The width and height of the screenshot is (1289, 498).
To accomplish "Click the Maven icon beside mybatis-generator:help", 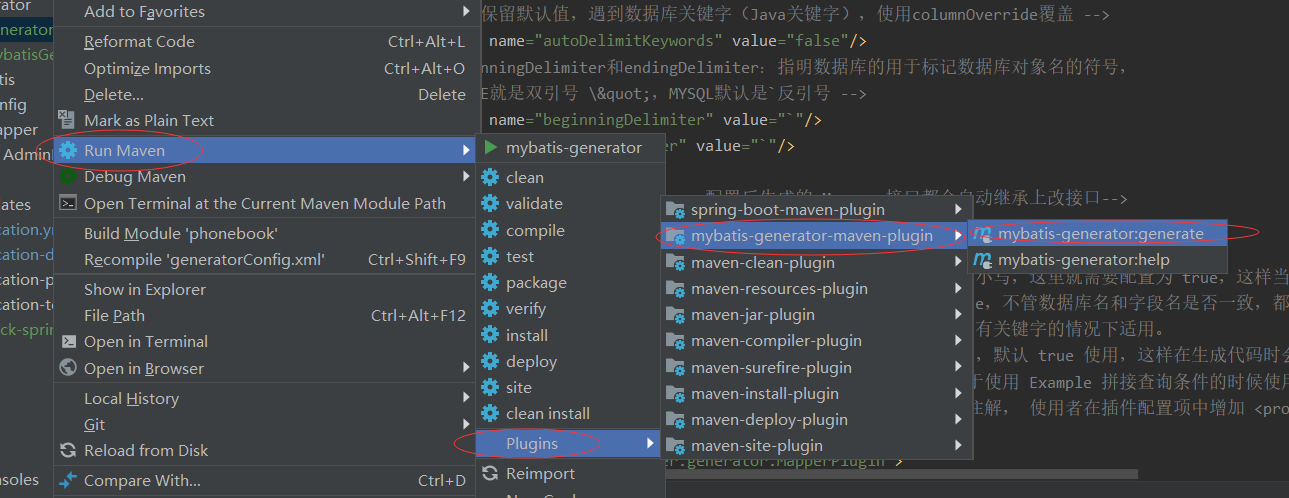I will (983, 260).
